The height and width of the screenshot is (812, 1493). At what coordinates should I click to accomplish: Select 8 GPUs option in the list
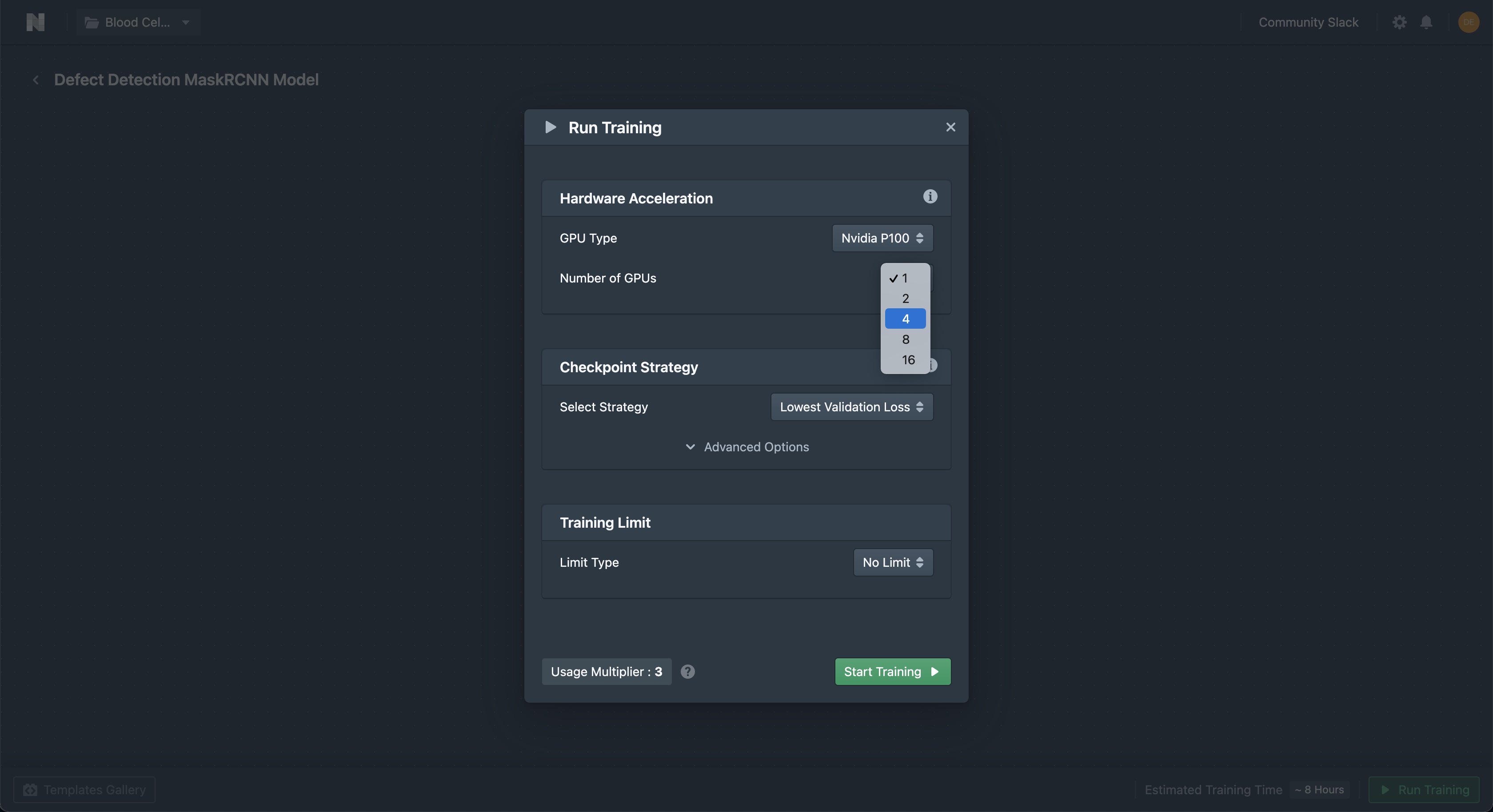point(905,340)
